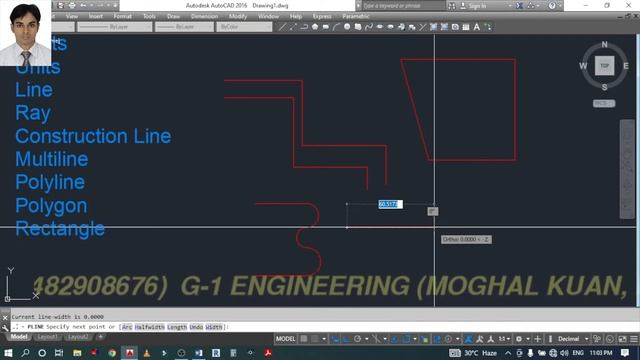
Task: Open the ByLayer lineweight dropdown
Action: click(x=184, y=27)
